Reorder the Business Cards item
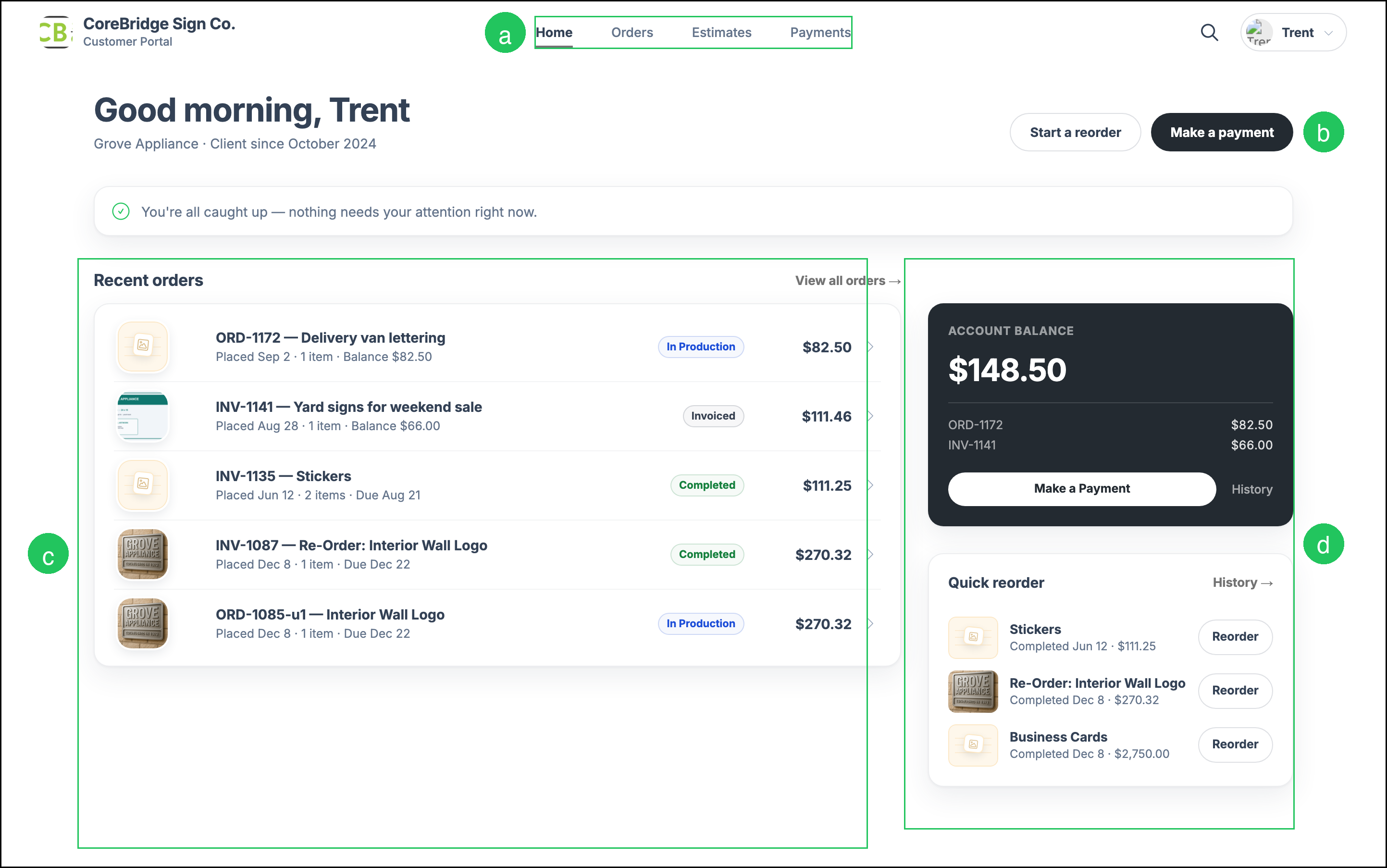The image size is (1387, 868). point(1236,744)
